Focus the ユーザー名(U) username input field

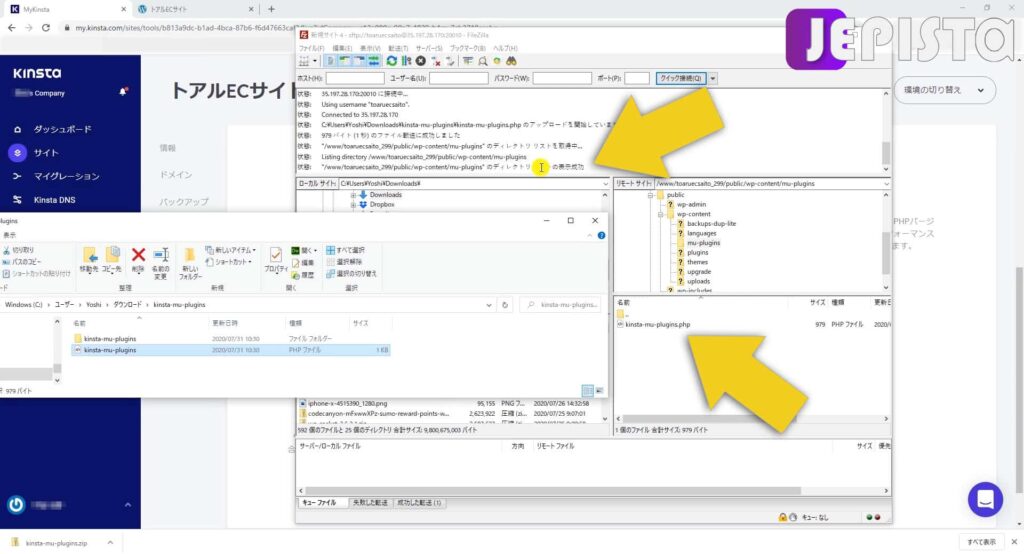click(458, 78)
